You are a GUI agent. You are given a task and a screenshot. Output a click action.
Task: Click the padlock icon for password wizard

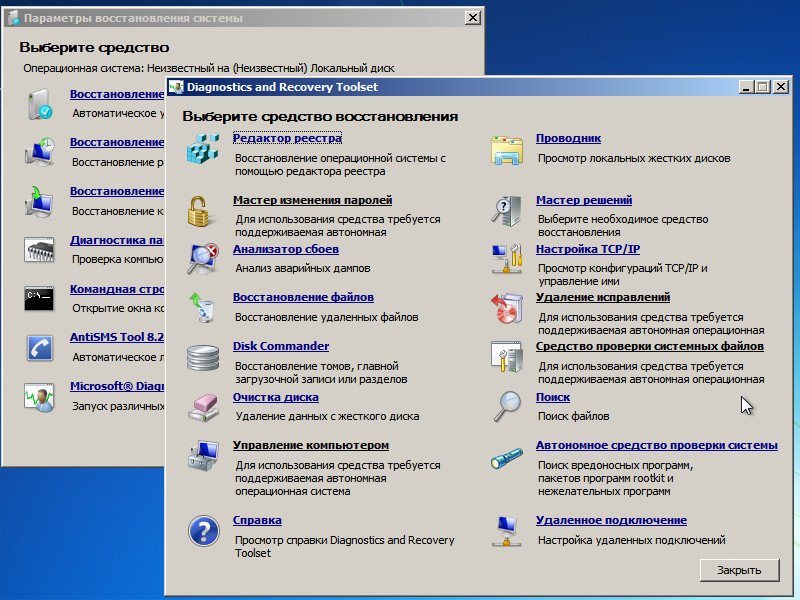pos(203,211)
